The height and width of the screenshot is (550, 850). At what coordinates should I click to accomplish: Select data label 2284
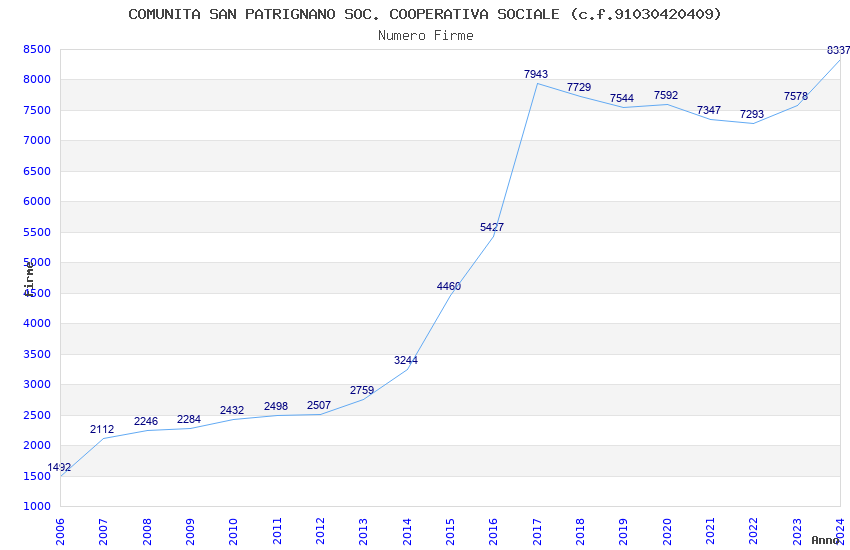pos(189,419)
